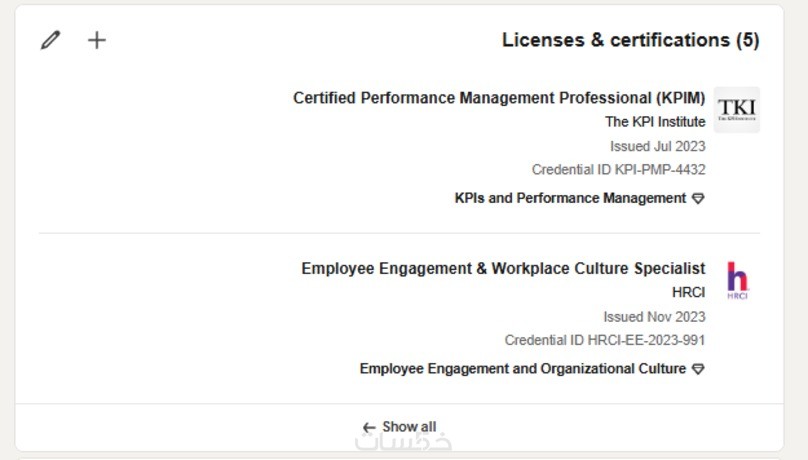Click Credential ID HRCI-EE-2023-991 text

(x=604, y=341)
